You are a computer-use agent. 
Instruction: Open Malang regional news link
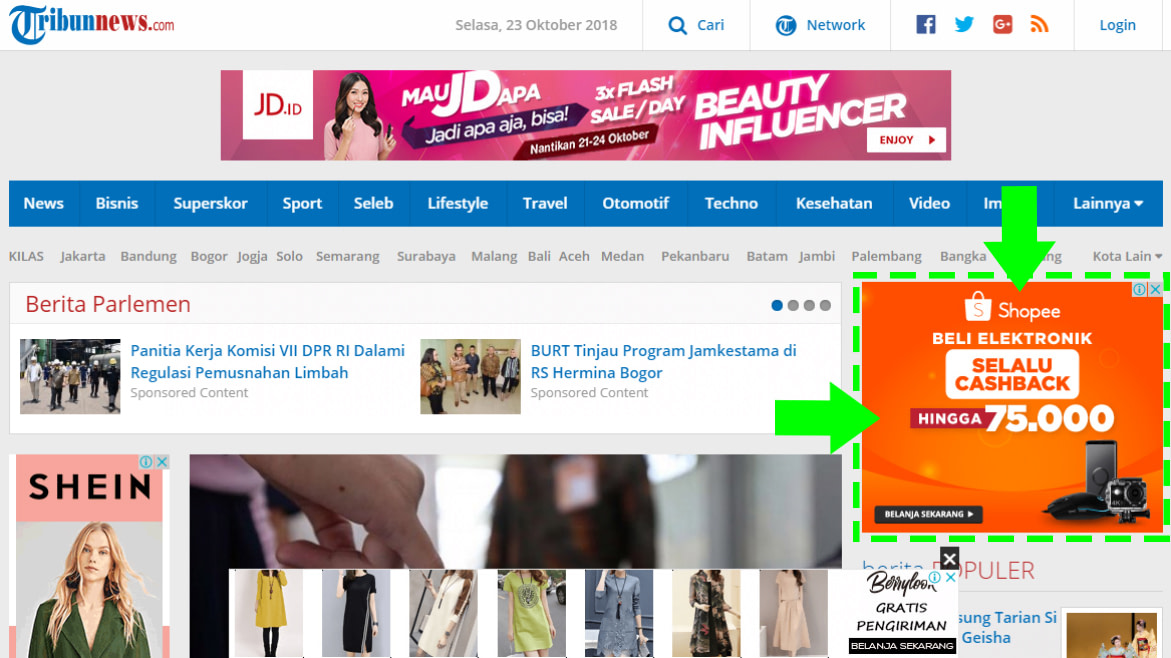point(494,256)
